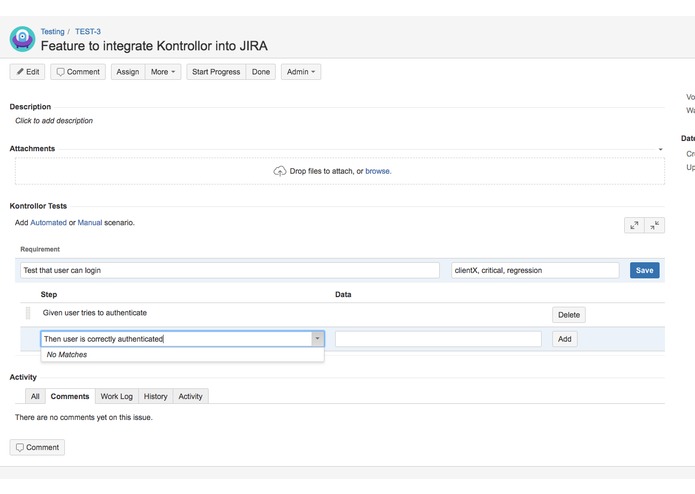Click the bottom Comment button
Image resolution: width=695 pixels, height=494 pixels.
pyautogui.click(x=37, y=447)
